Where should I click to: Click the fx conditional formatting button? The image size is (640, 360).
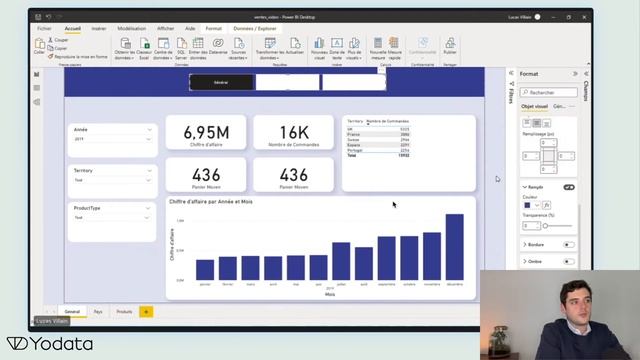(x=547, y=205)
